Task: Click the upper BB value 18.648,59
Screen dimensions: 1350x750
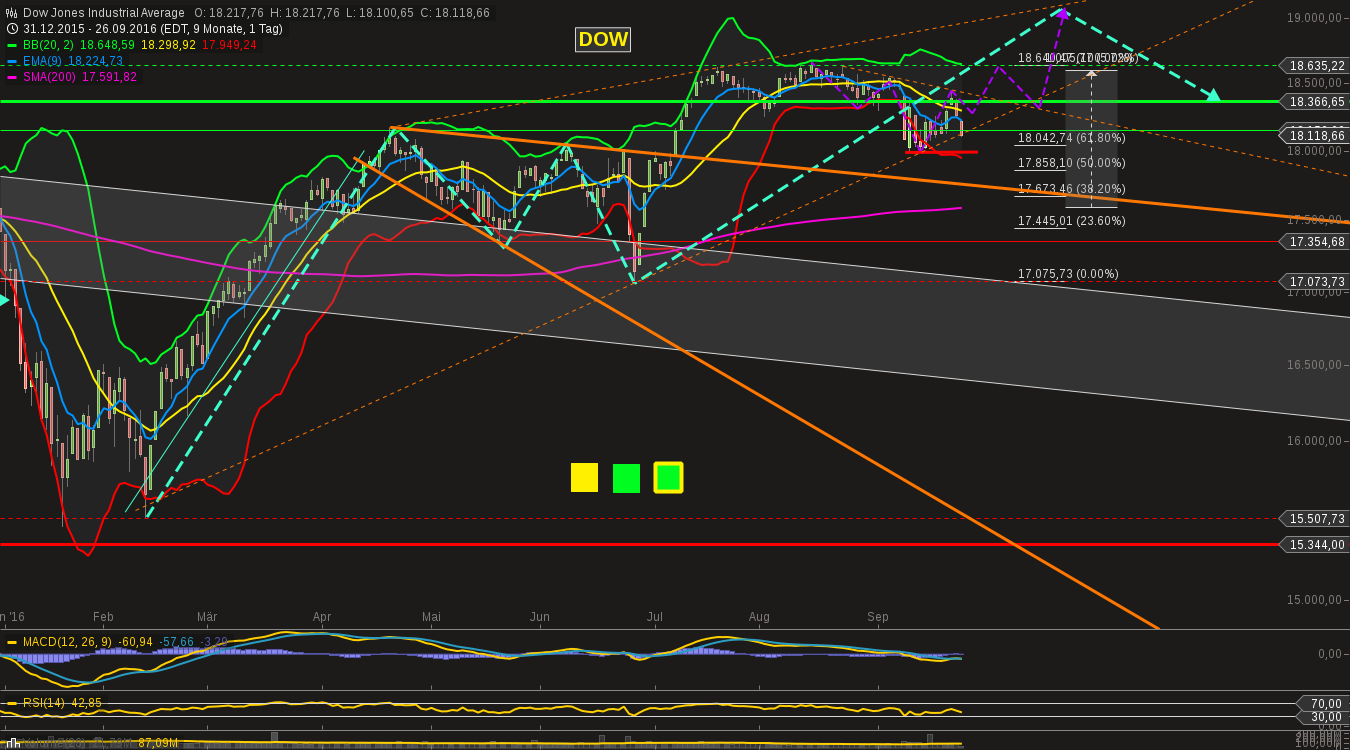Action: click(x=107, y=45)
